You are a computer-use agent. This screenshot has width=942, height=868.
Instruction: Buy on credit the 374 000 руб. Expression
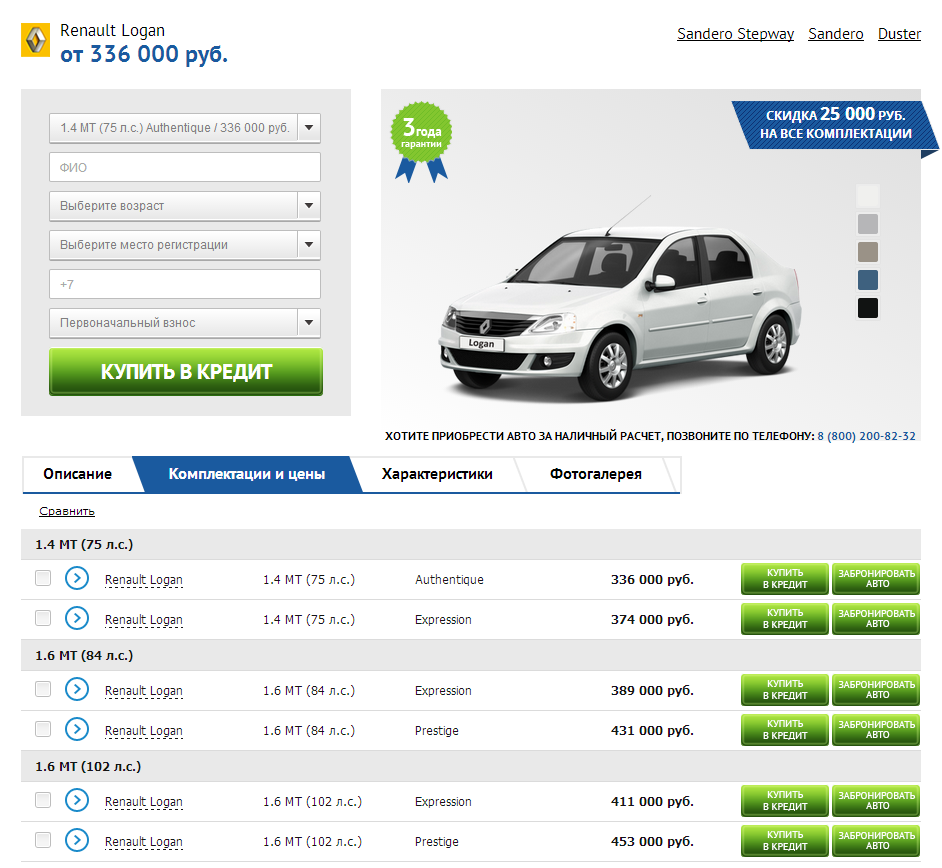point(785,619)
